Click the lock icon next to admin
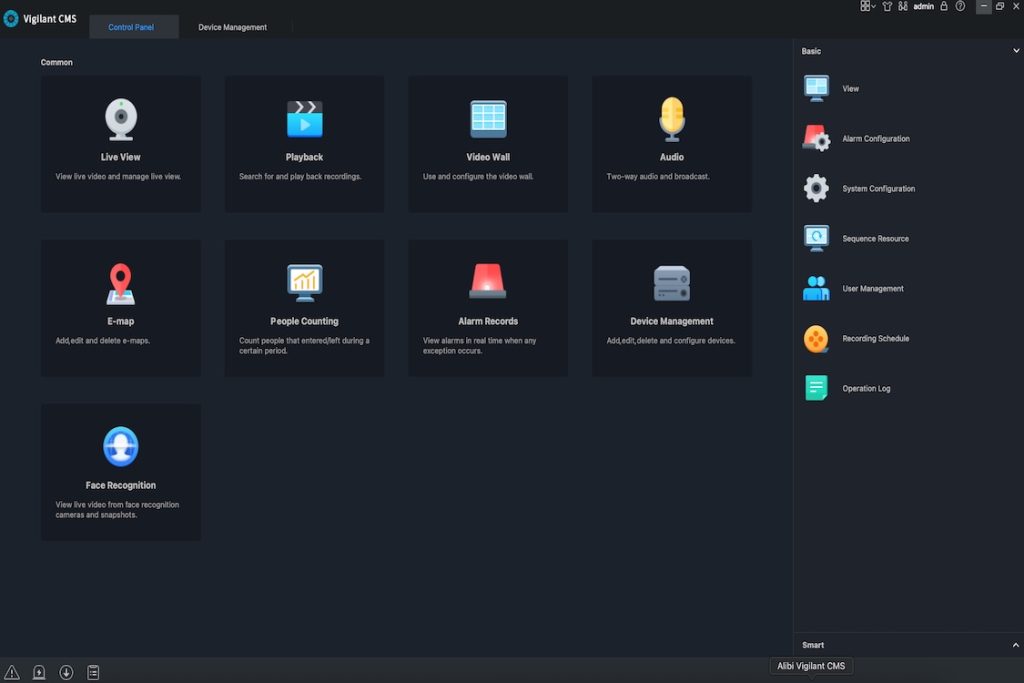 [x=944, y=6]
